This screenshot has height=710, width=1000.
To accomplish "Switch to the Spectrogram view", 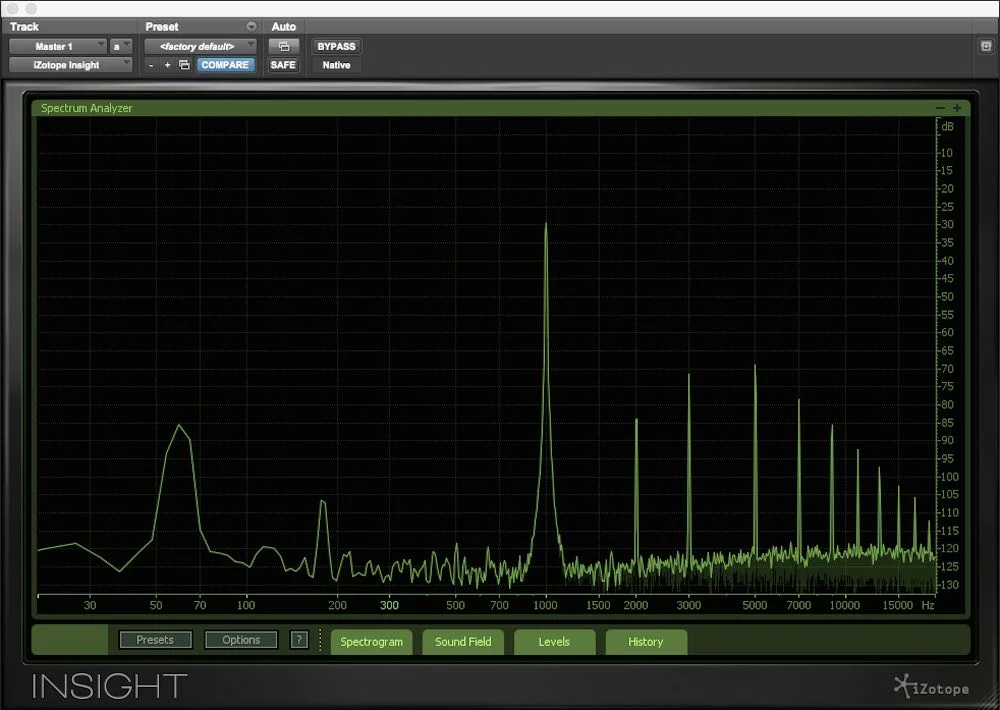I will (x=371, y=643).
